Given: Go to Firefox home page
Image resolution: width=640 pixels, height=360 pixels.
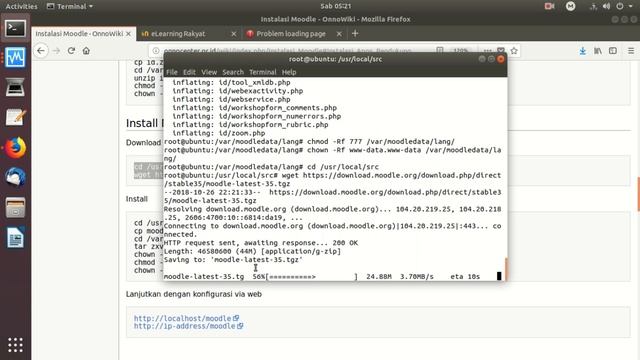Looking at the screenshot, I should (x=86, y=51).
